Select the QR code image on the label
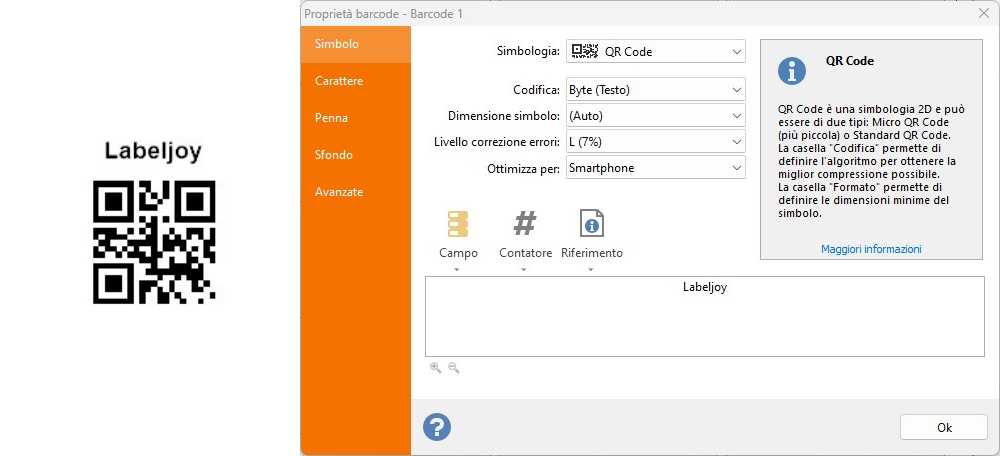 [154, 242]
